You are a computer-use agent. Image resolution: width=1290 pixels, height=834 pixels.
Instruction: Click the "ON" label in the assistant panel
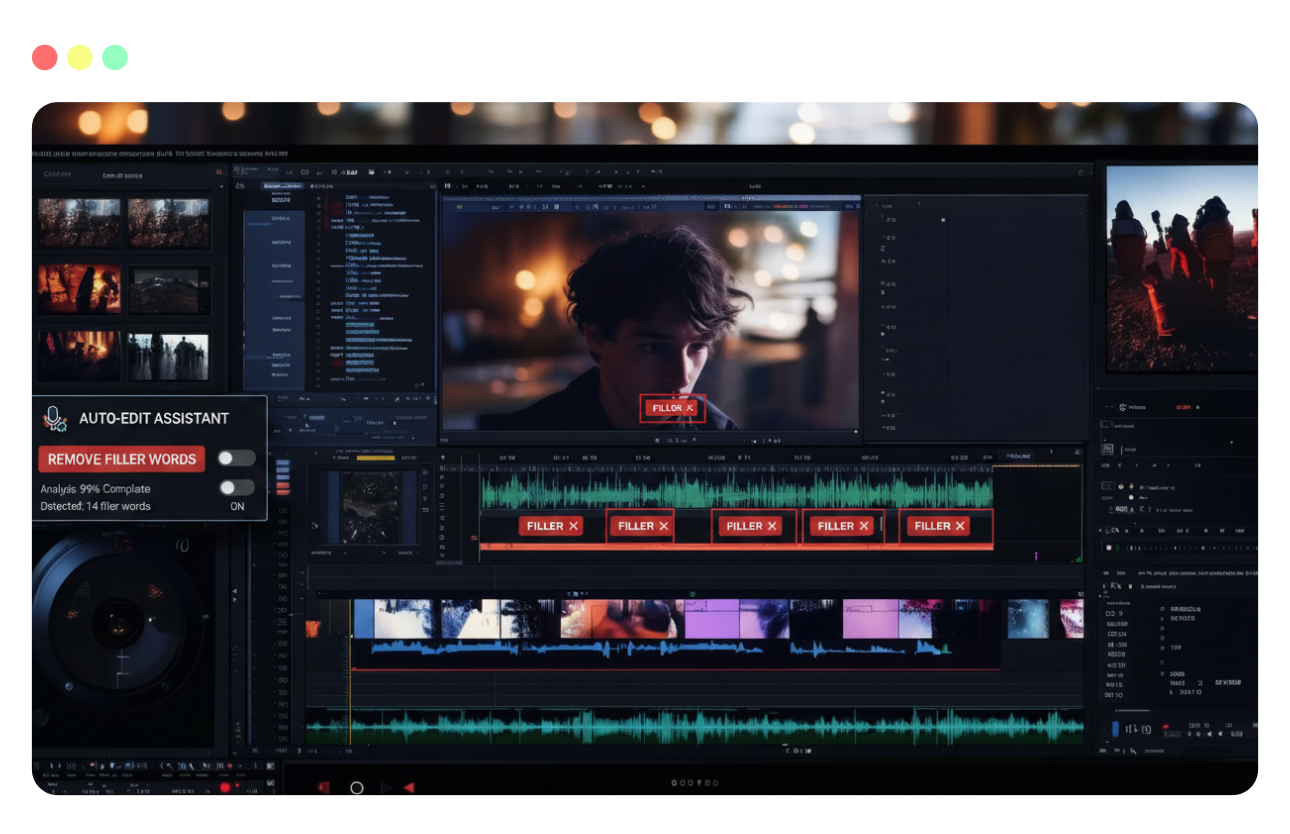click(237, 506)
